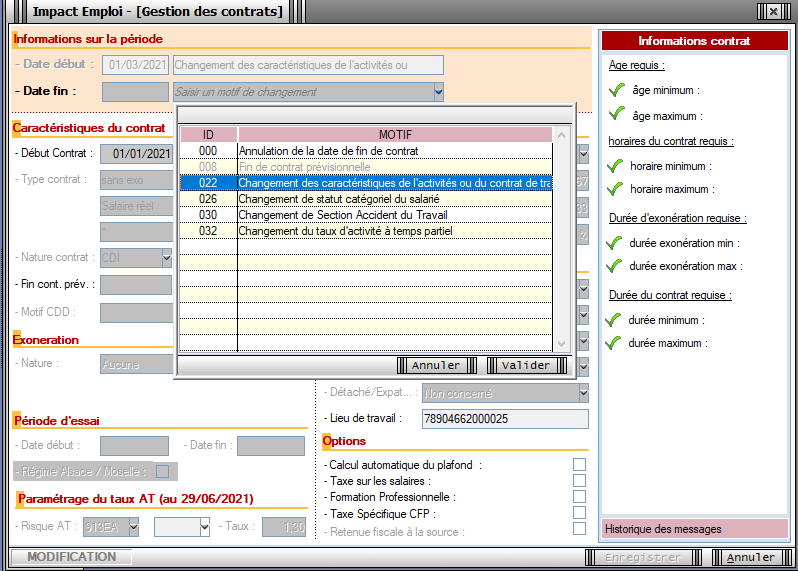Open Historique des messages panel
Viewport: 798px width, 571px height.
(695, 529)
